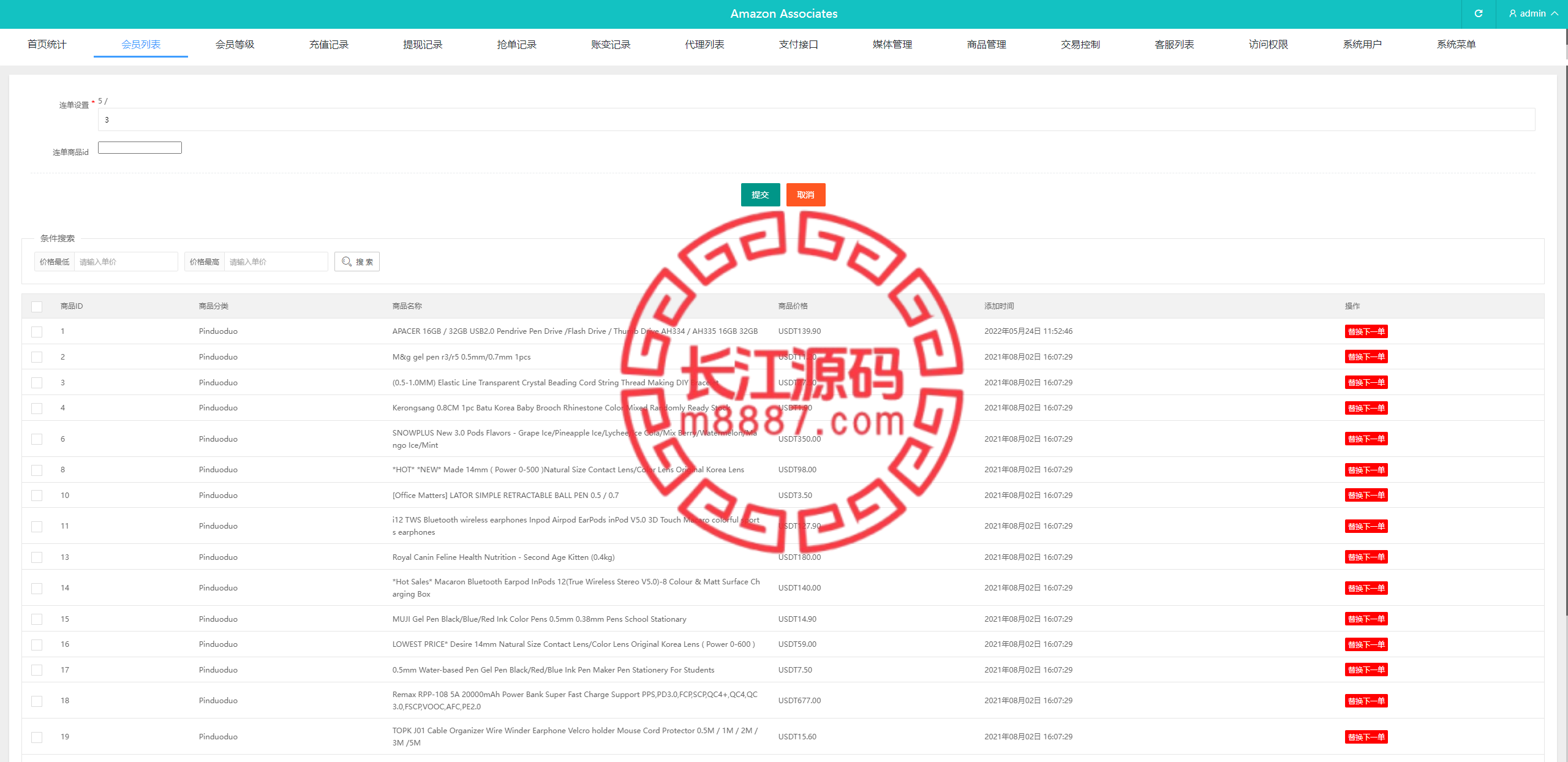Go to the 支付接口 tab
Screen dimensions: 1568x762
[798, 44]
